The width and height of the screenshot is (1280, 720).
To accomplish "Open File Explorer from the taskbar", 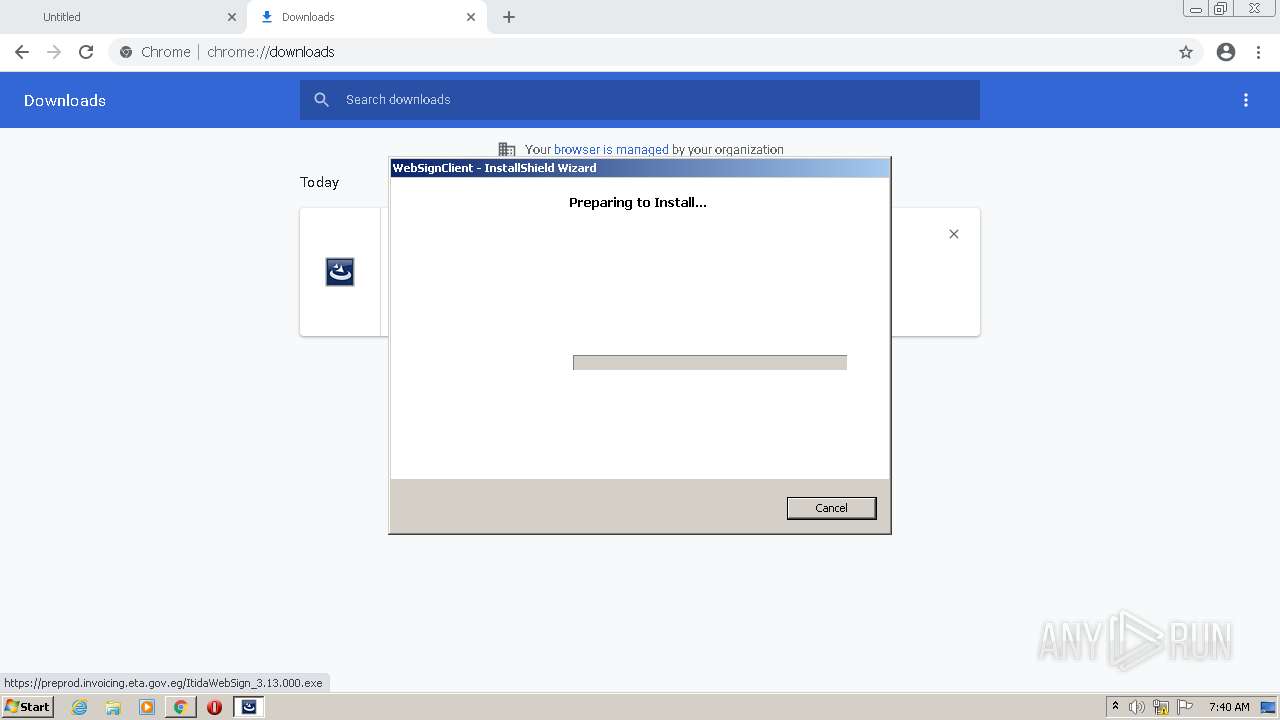I will click(113, 707).
